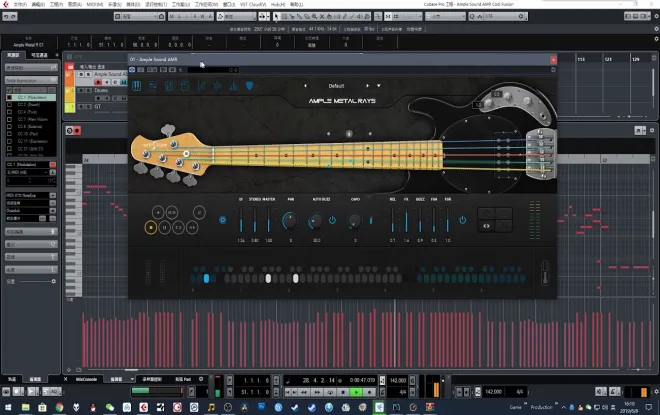Click the Auto Buzz knob

[x=316, y=221]
